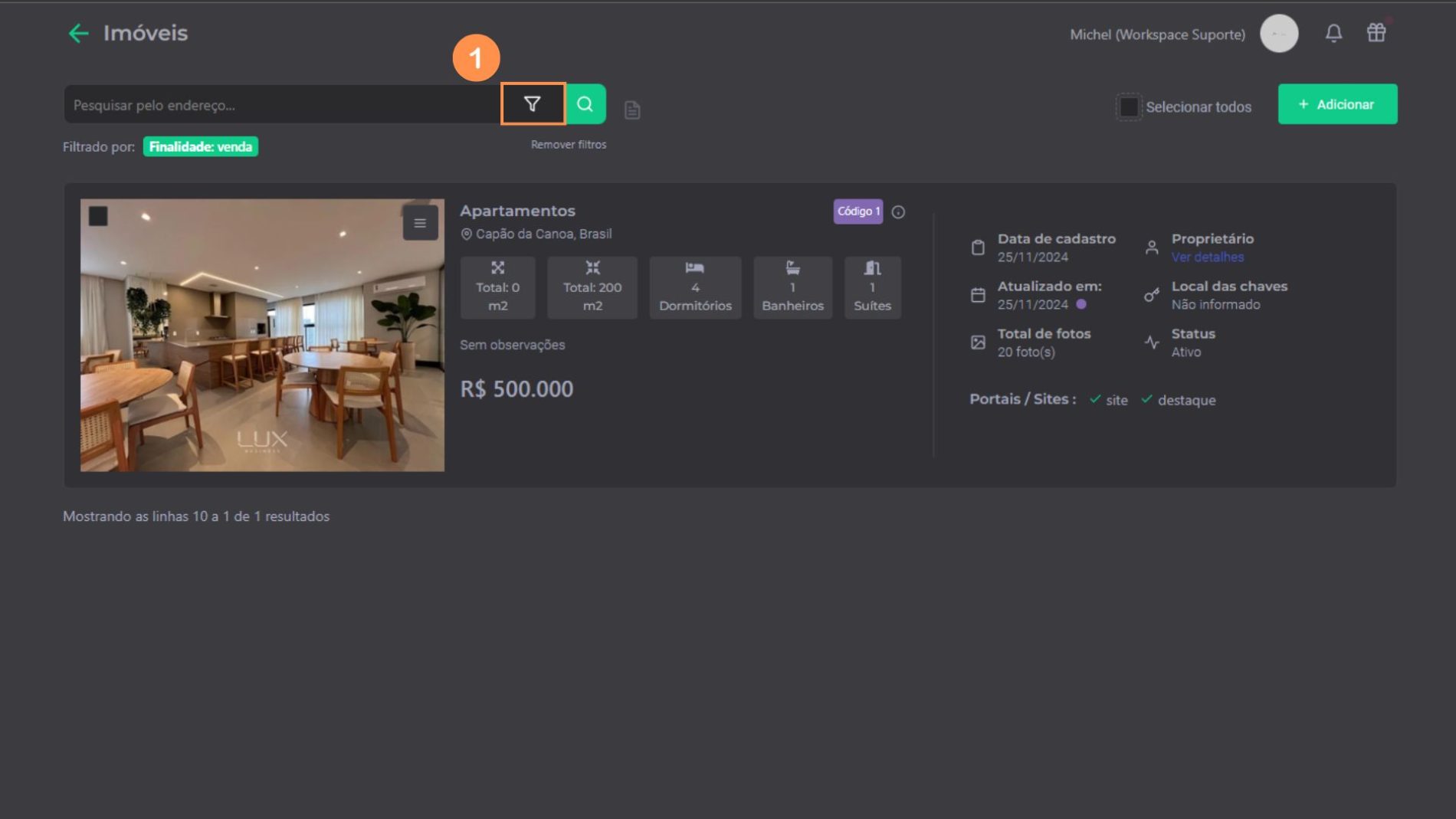This screenshot has width=1456, height=819.
Task: Open the filter funnel icon
Action: click(533, 103)
